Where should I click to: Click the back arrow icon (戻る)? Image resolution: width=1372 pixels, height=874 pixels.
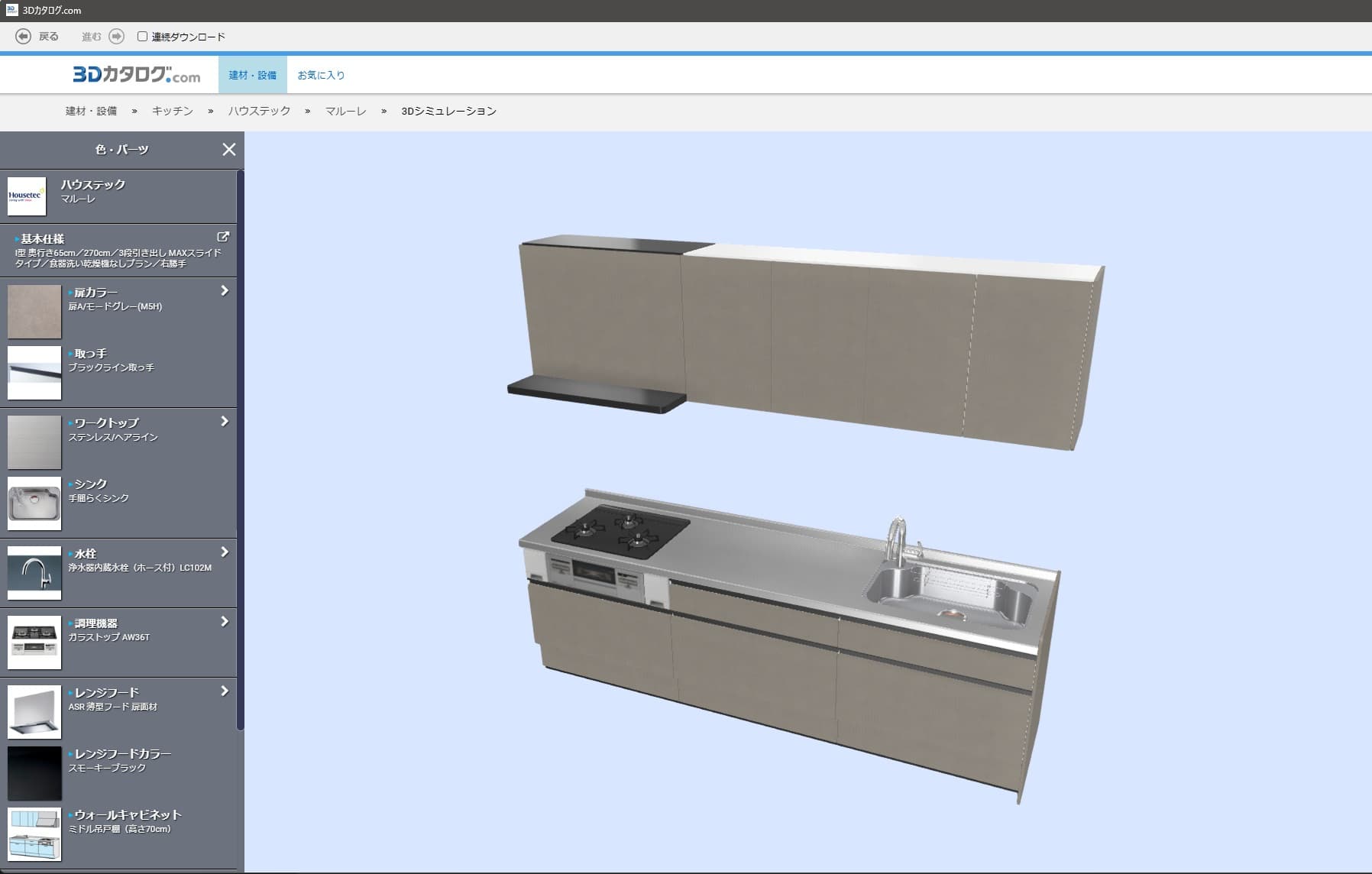coord(24,37)
